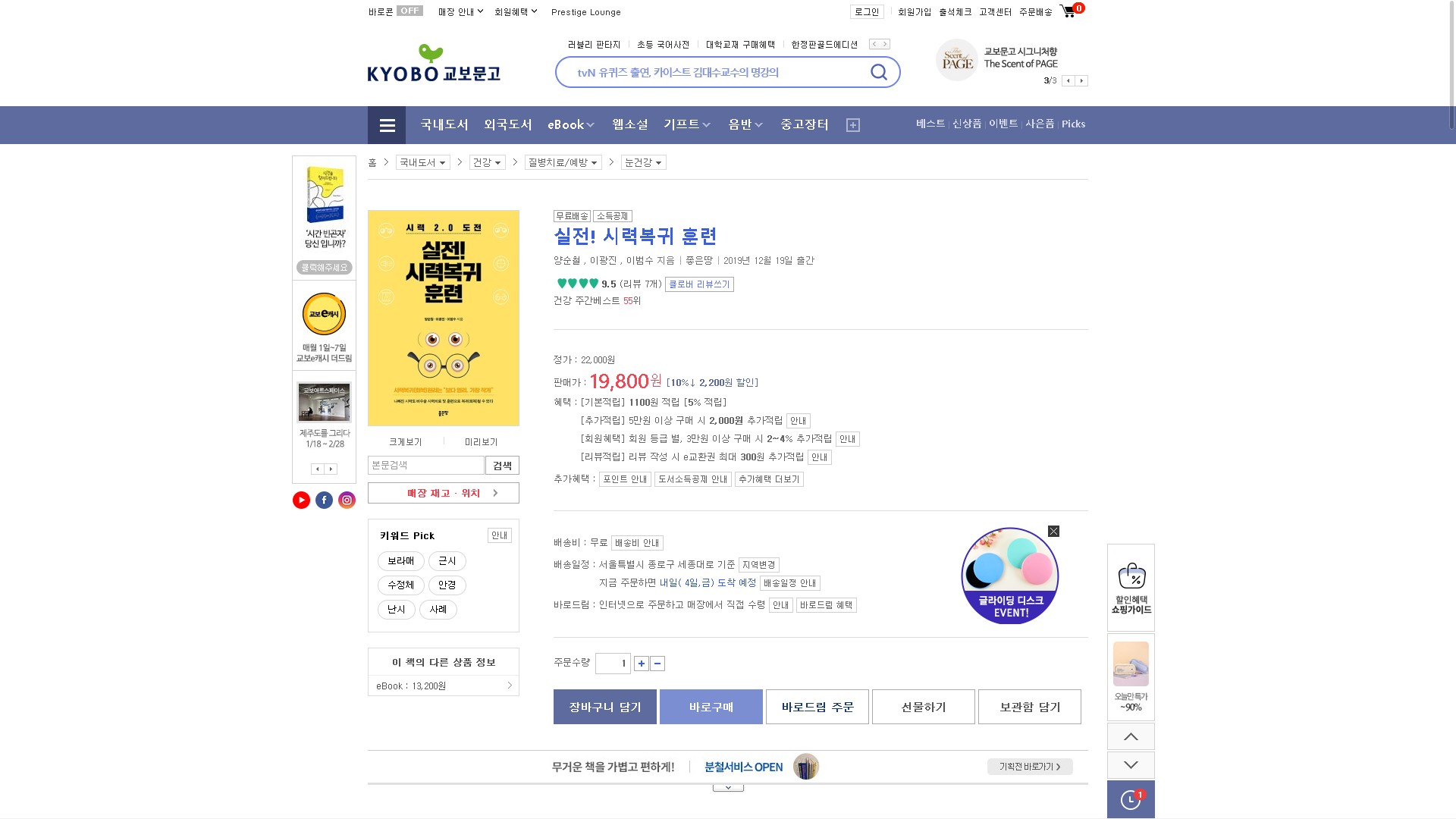Click the order quantity input box
This screenshot has width=1456, height=819.
click(x=613, y=664)
